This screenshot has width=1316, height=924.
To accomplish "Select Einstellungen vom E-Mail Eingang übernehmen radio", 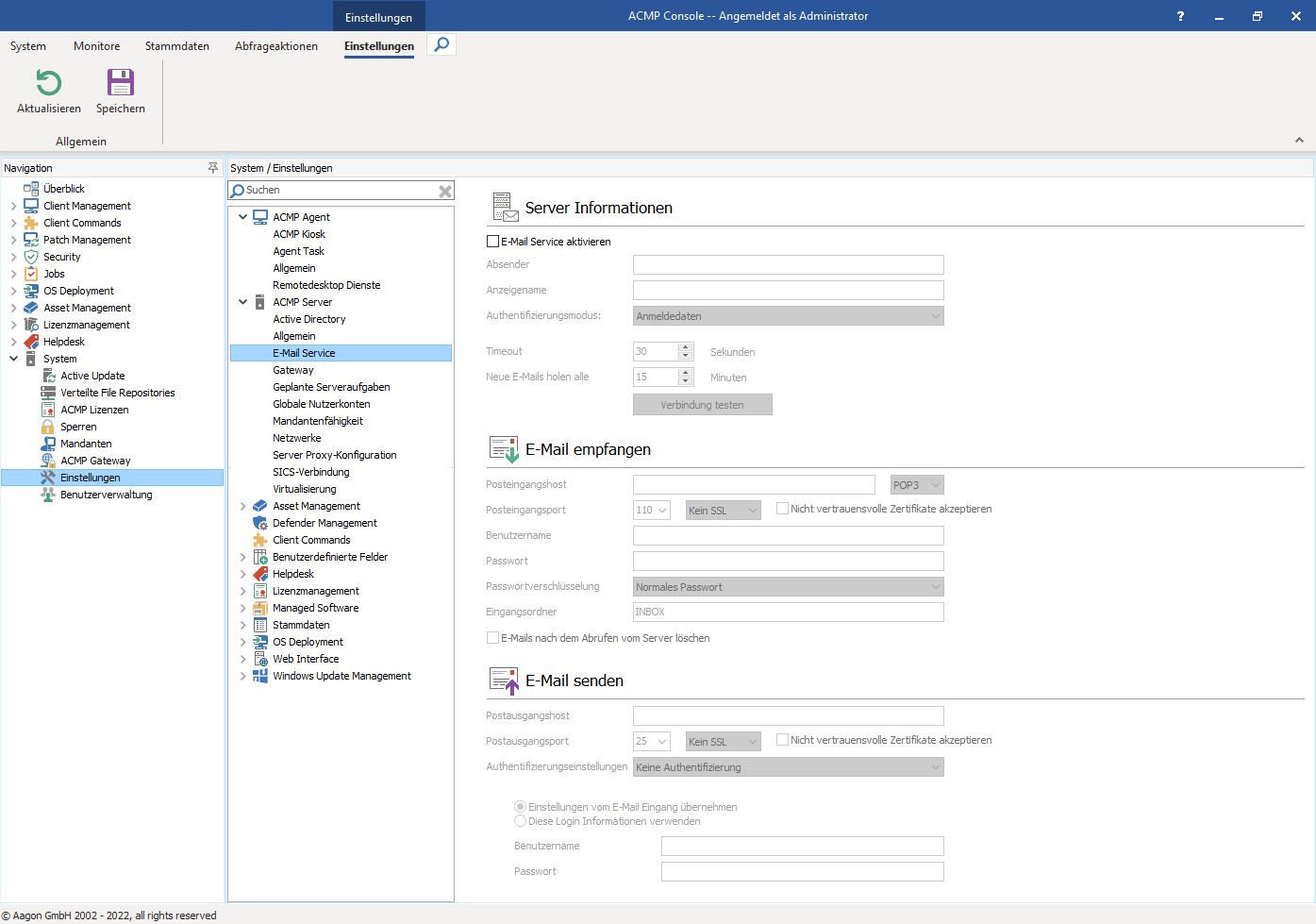I will (x=520, y=807).
